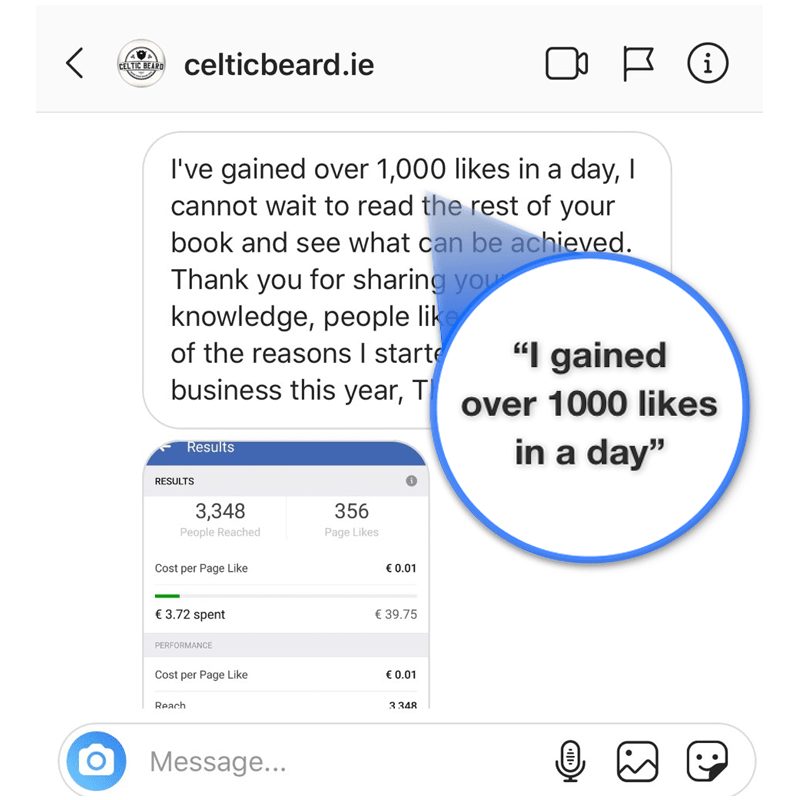800x800 pixels.
Task: Tap the back arrow beside Results
Action: tap(164, 447)
